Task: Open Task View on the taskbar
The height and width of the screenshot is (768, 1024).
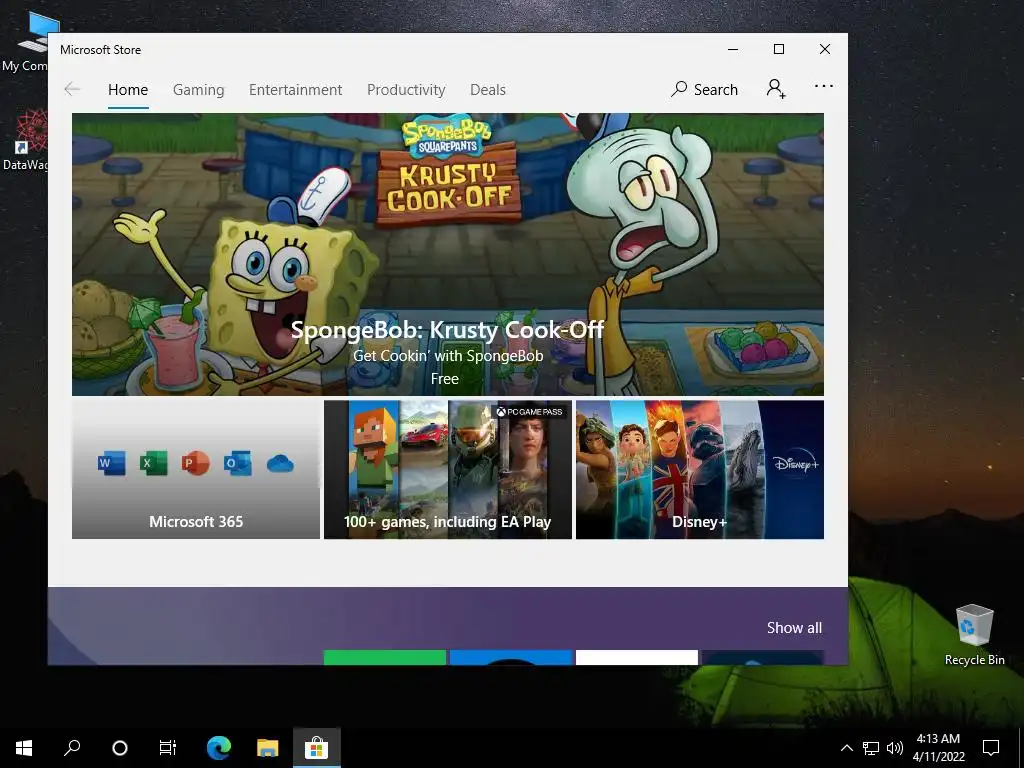Action: coord(168,748)
